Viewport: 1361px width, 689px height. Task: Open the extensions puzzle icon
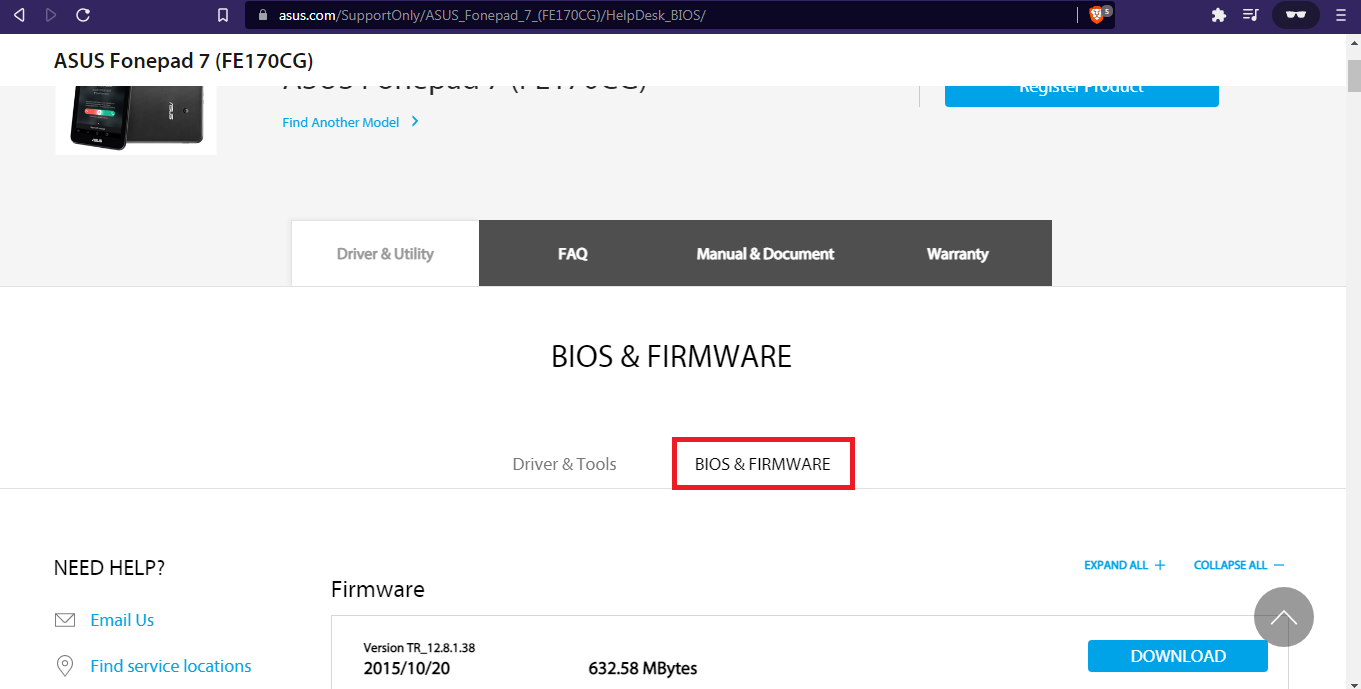click(x=1218, y=15)
